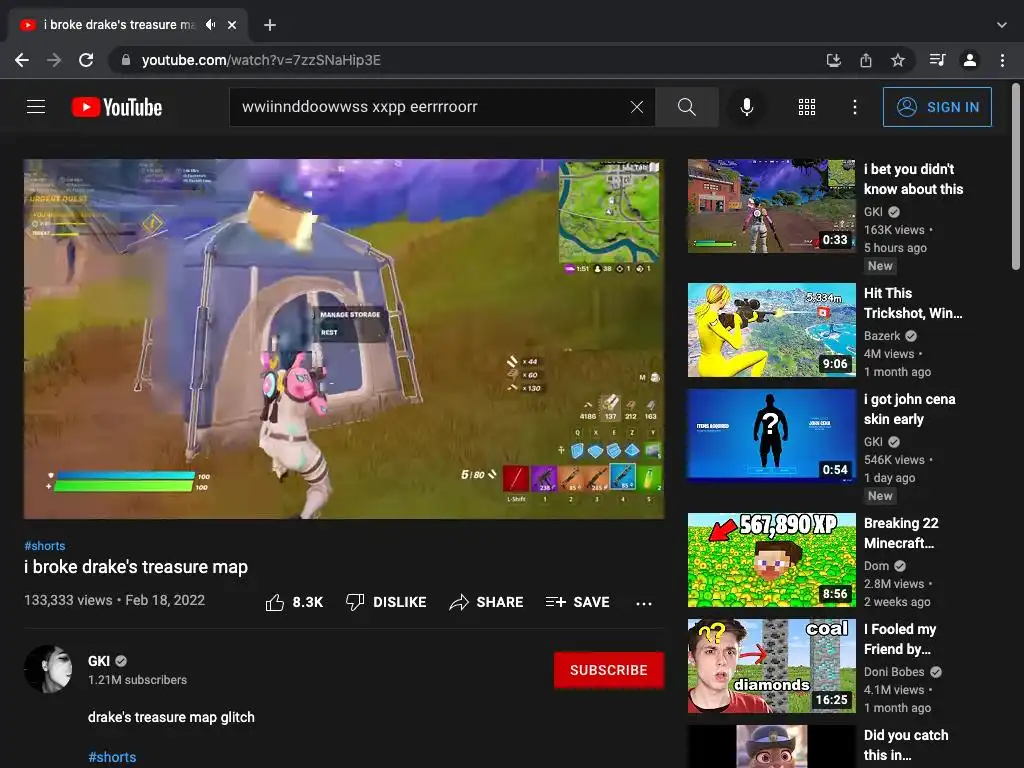Screen dimensions: 1024x768
Task: Click the share page icon in address bar
Action: [866, 60]
